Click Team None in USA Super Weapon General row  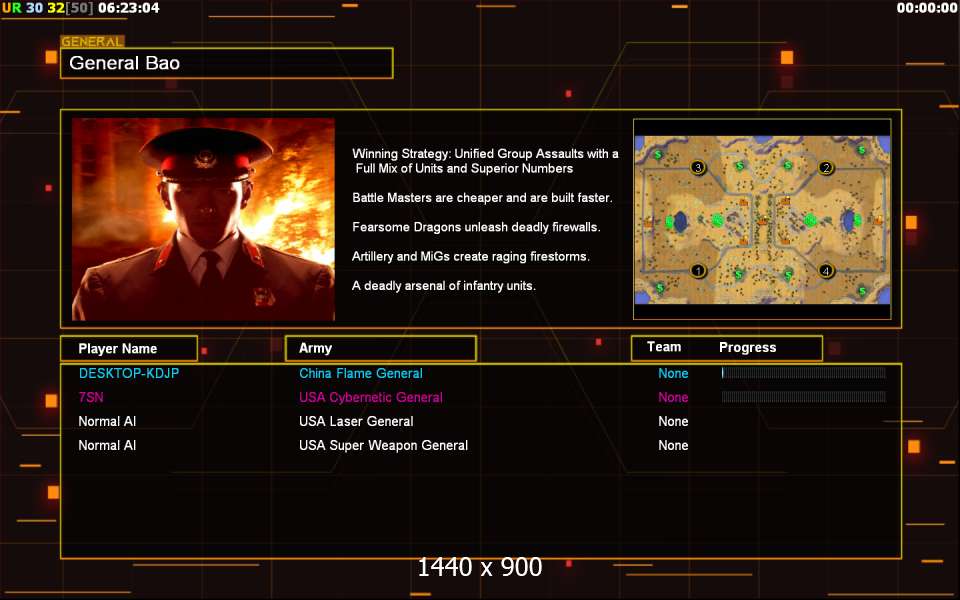click(x=673, y=445)
